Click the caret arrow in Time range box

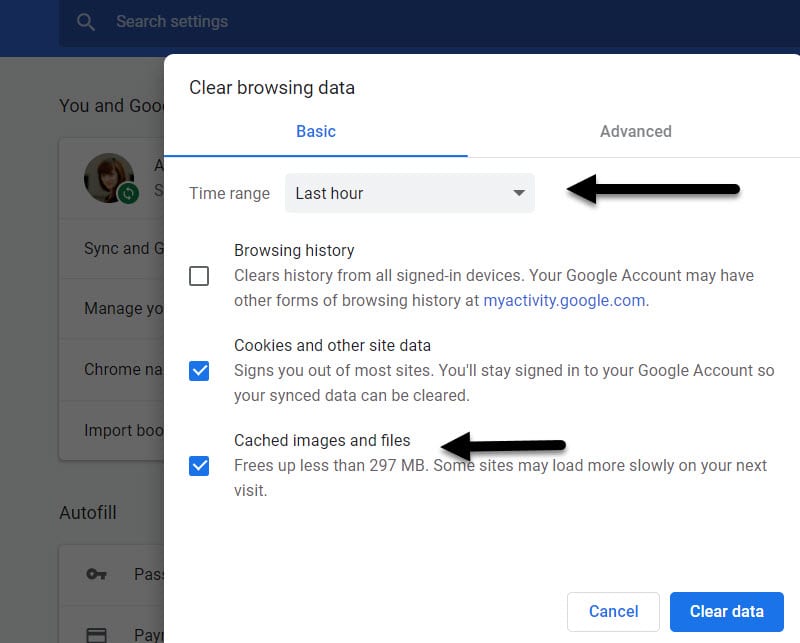pos(519,193)
